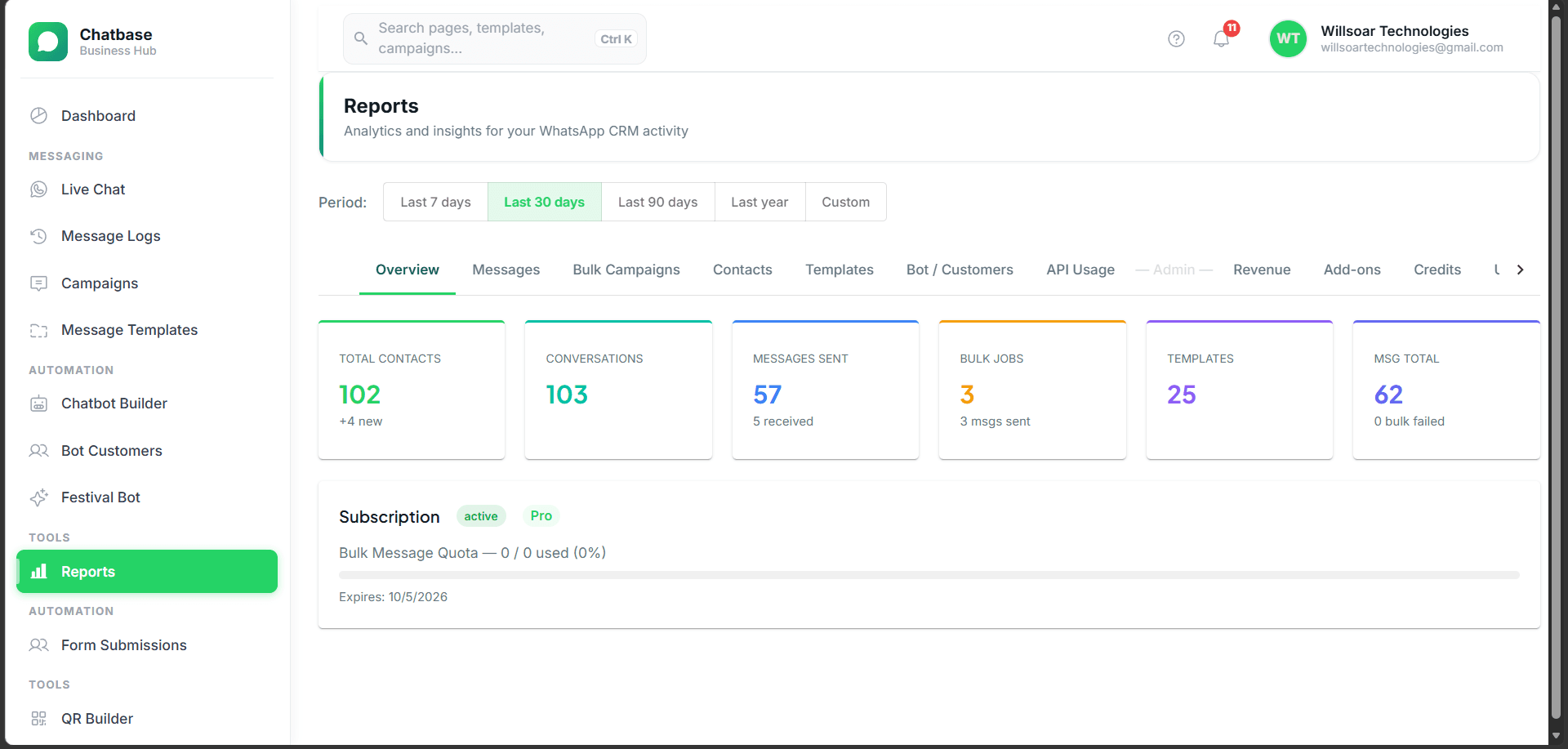Expand more tabs with the right chevron
This screenshot has height=749, width=1568.
click(1520, 270)
